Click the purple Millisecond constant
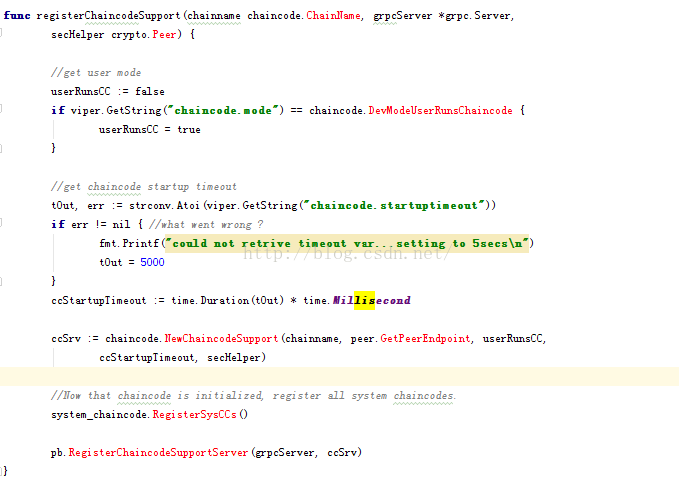Viewport: 679px width, 484px height. pyautogui.click(x=372, y=300)
